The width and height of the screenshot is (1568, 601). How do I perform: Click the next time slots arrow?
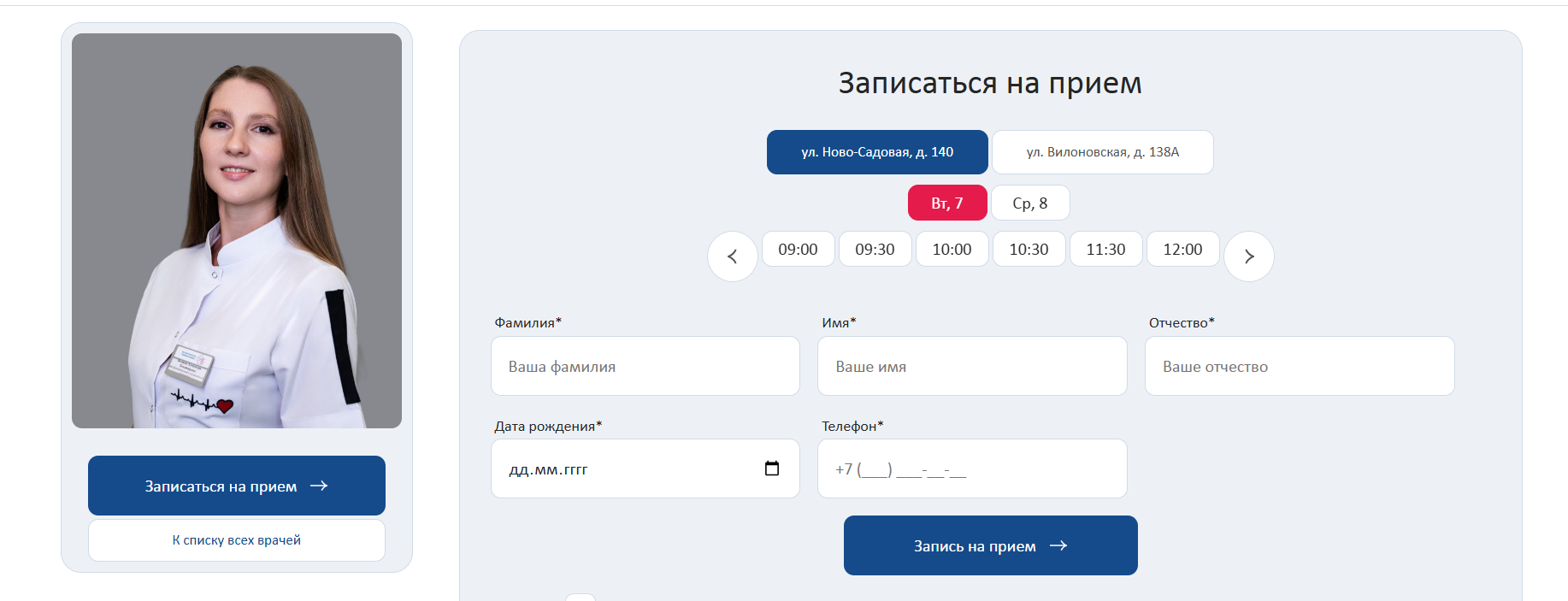1249,256
